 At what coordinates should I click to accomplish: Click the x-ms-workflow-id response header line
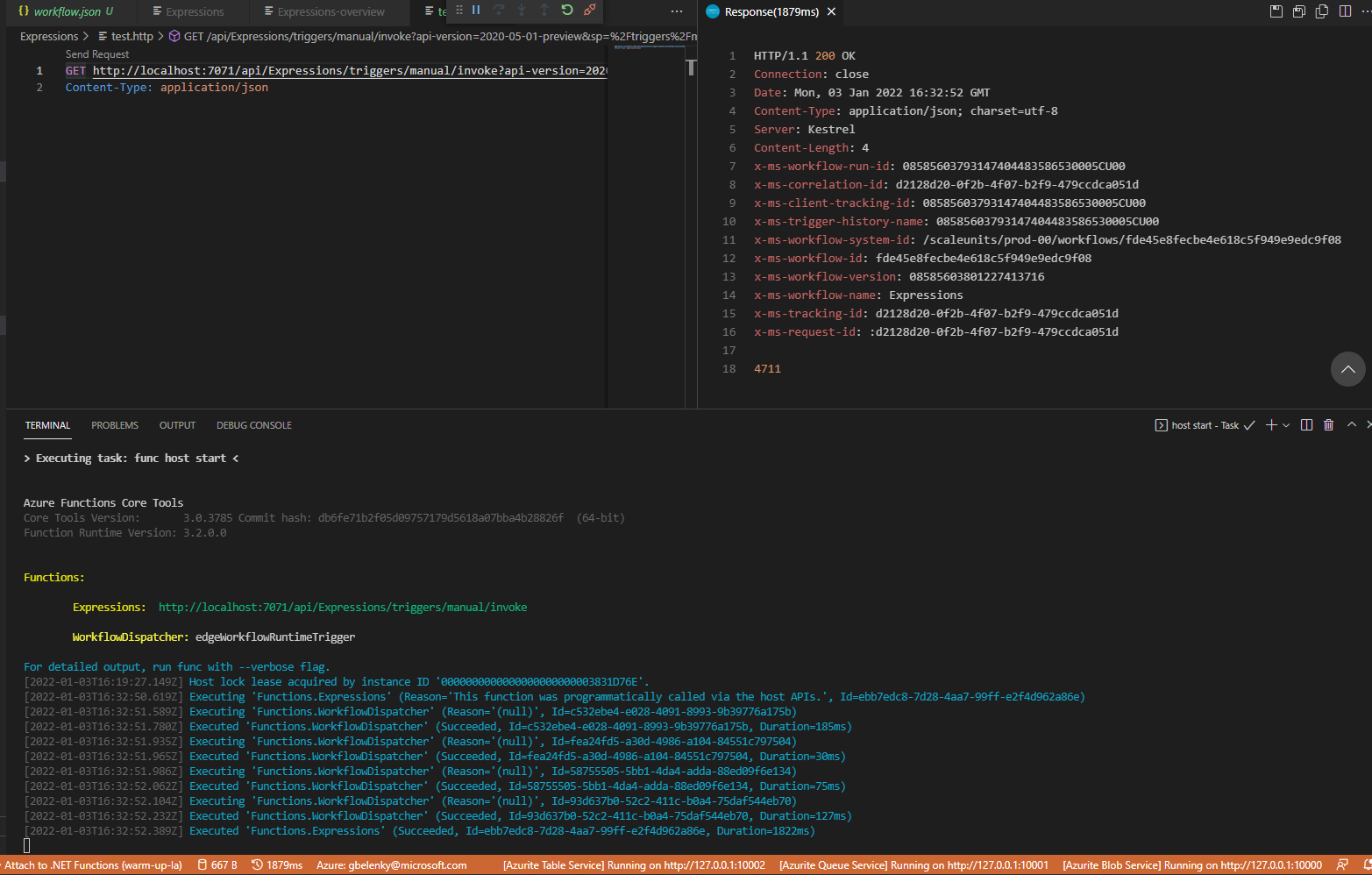[922, 259]
